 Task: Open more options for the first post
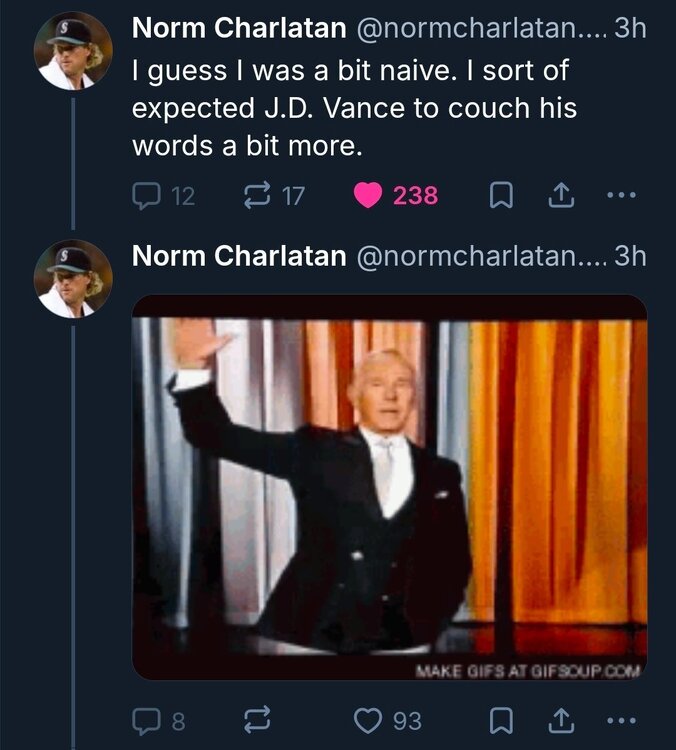622,195
